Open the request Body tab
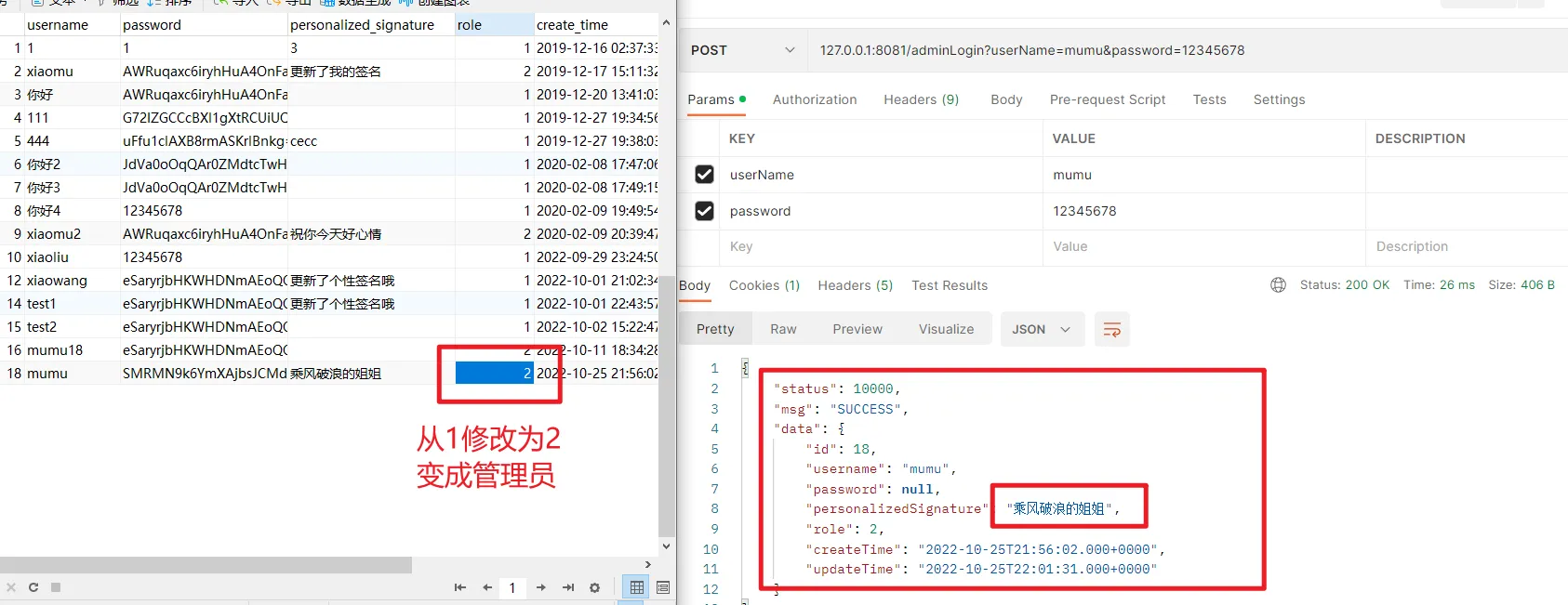The height and width of the screenshot is (605, 1568). [1006, 99]
